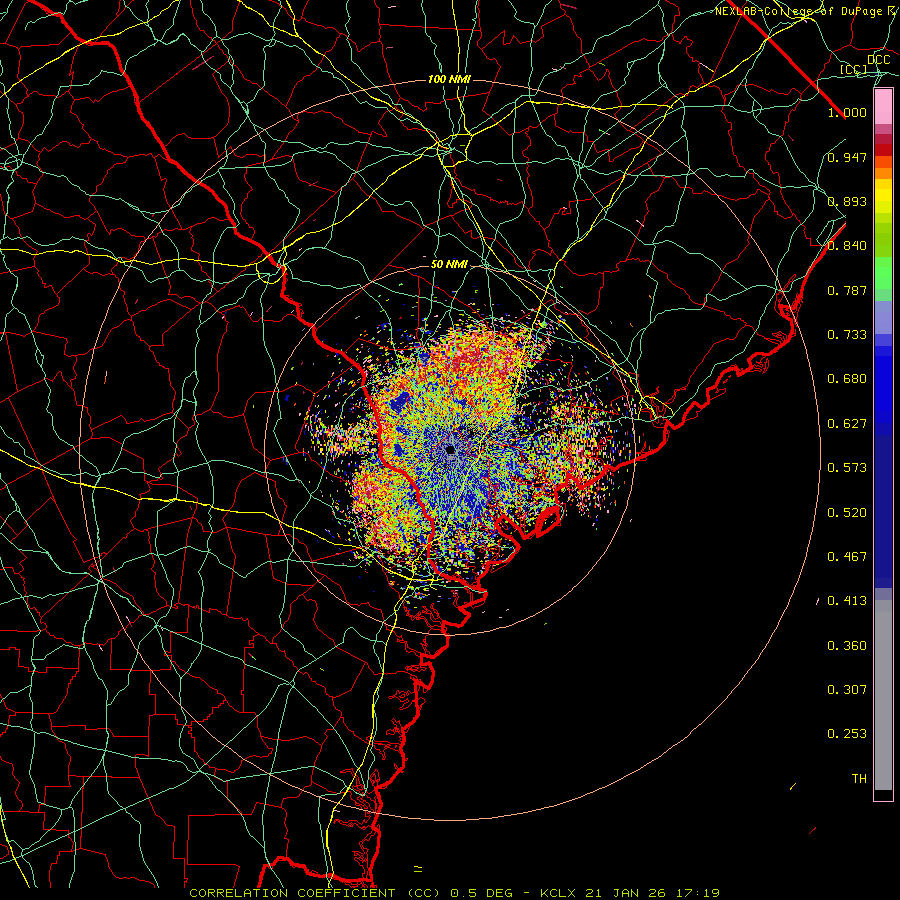Click the 0.573 color scale label
This screenshot has width=900, height=900.
[847, 468]
